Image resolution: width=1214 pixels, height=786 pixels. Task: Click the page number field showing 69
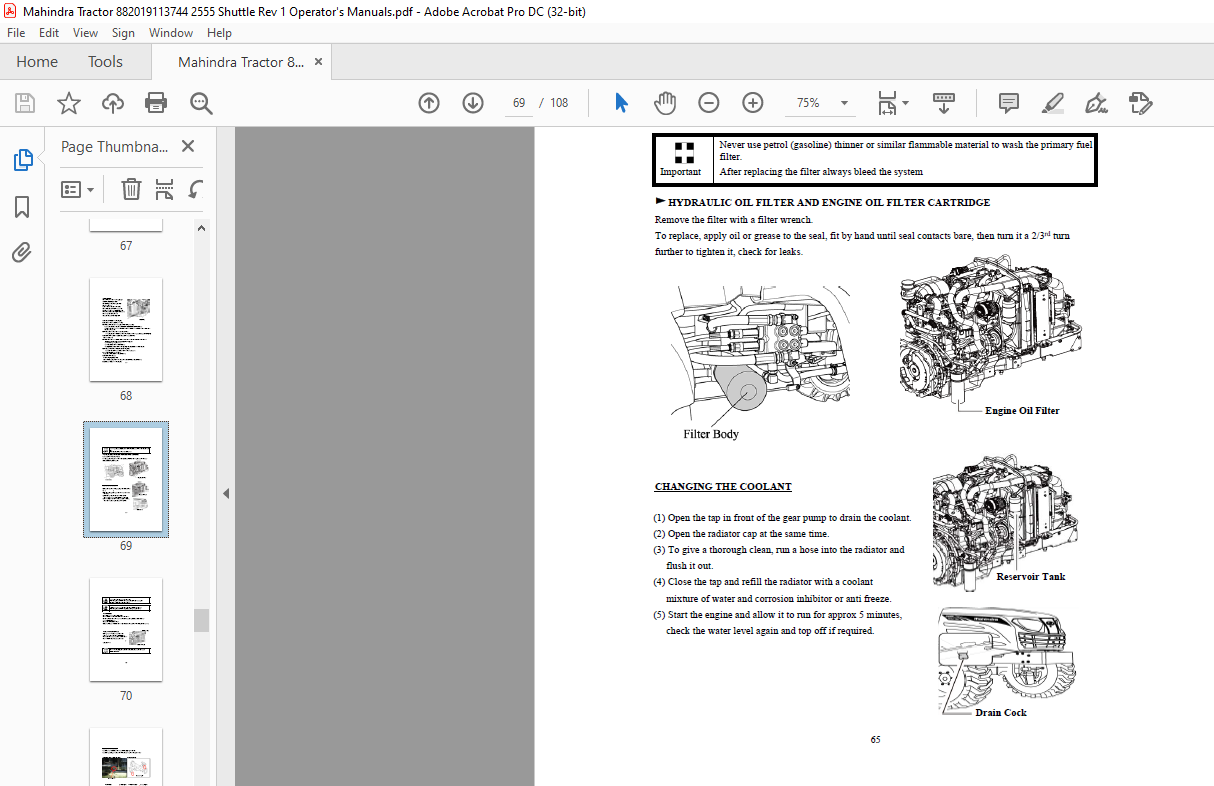[x=519, y=103]
